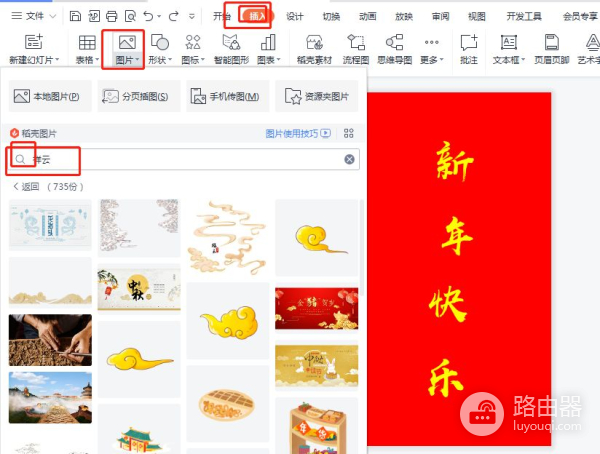
Task: Click into the 祥云 search field
Action: coord(183,159)
